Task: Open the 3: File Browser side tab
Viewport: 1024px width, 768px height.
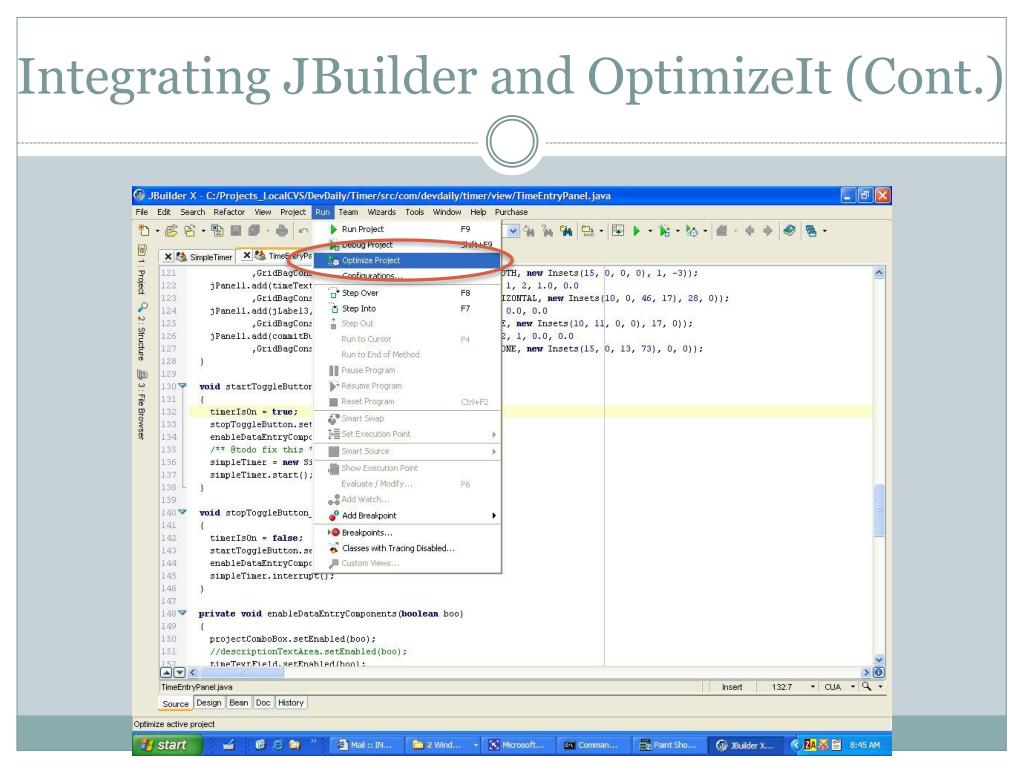Action: click(142, 405)
